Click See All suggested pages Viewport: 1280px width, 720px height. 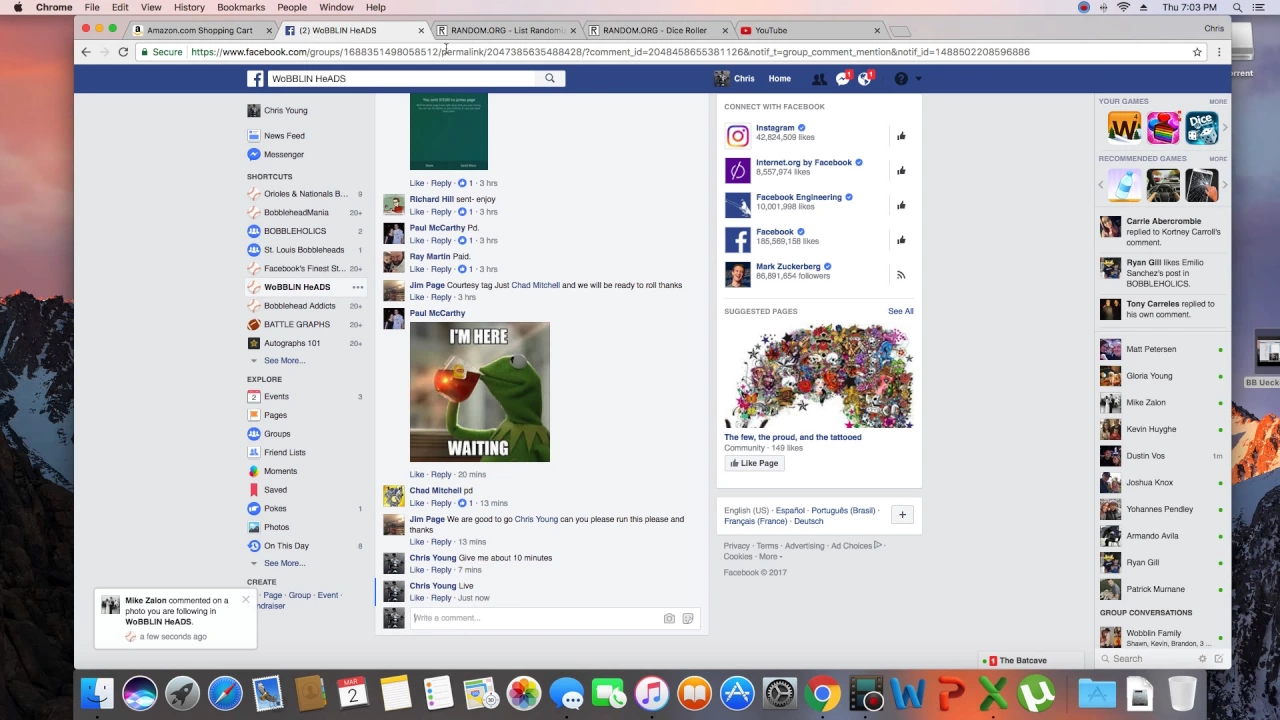point(900,311)
